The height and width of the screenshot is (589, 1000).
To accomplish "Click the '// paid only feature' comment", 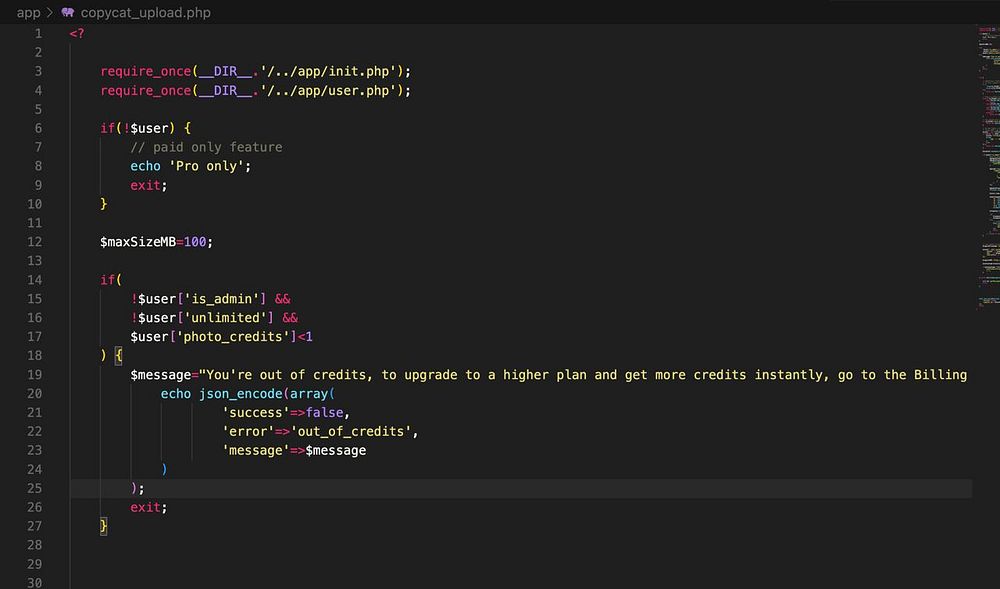I will (206, 147).
